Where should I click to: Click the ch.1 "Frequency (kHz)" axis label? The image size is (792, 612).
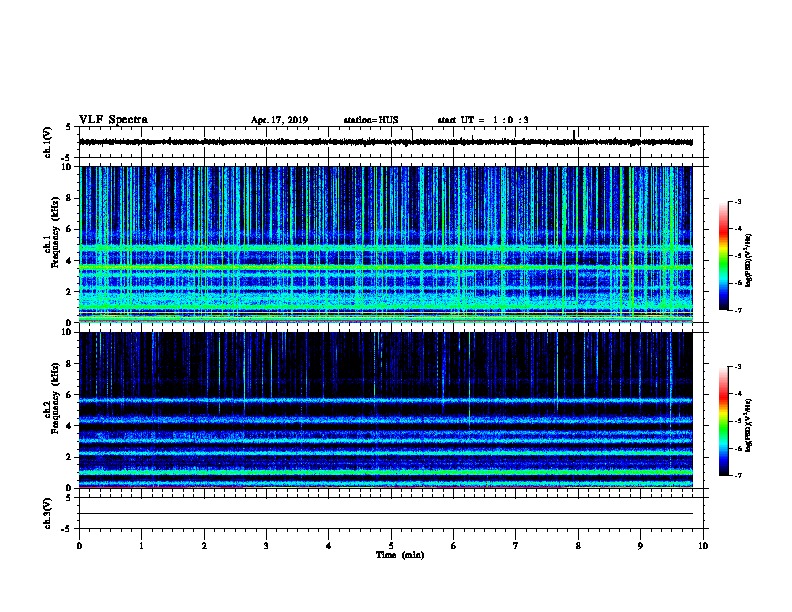click(55, 232)
